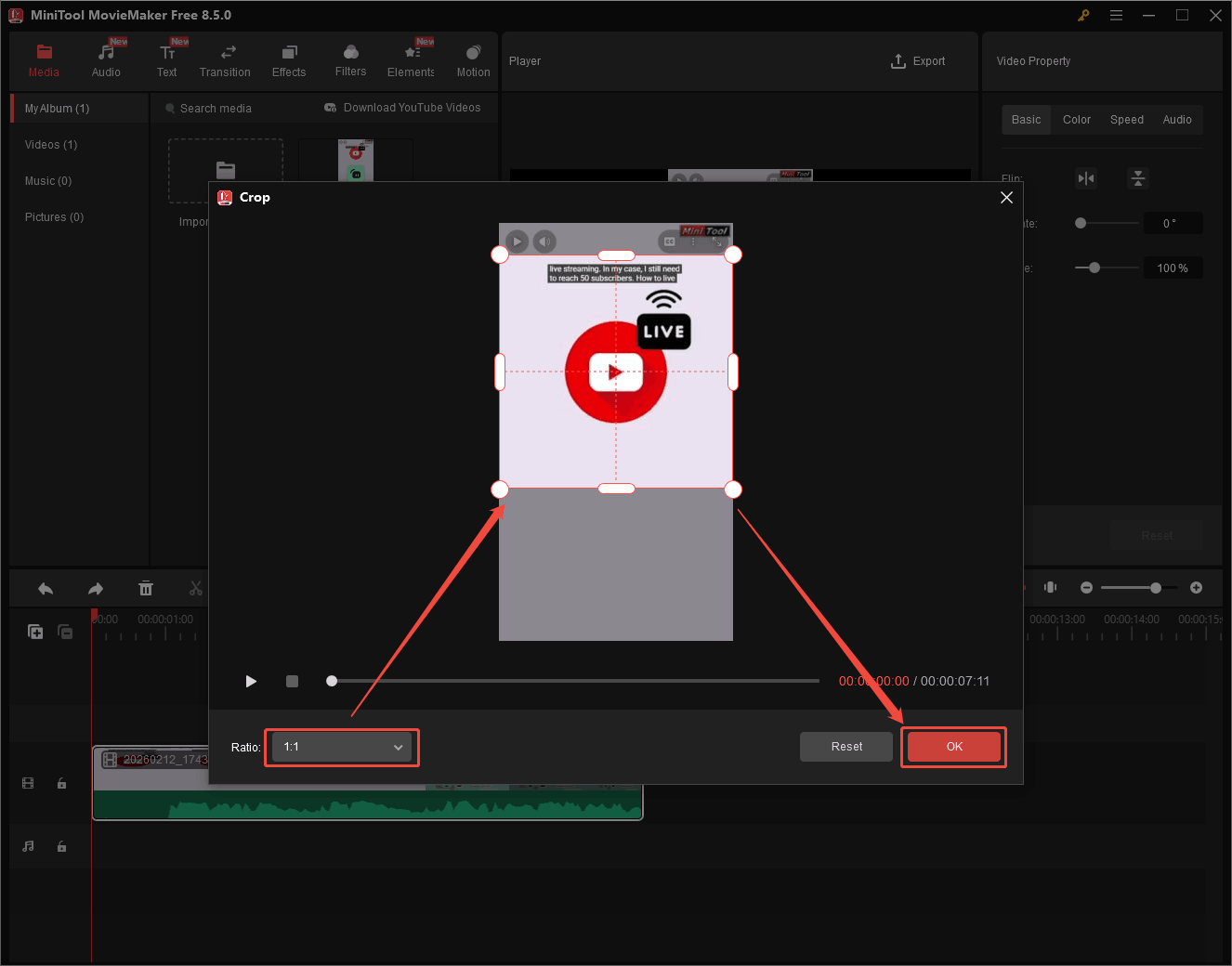Viewport: 1232px width, 966px height.
Task: Click OK to confirm the crop
Action: coord(953,746)
